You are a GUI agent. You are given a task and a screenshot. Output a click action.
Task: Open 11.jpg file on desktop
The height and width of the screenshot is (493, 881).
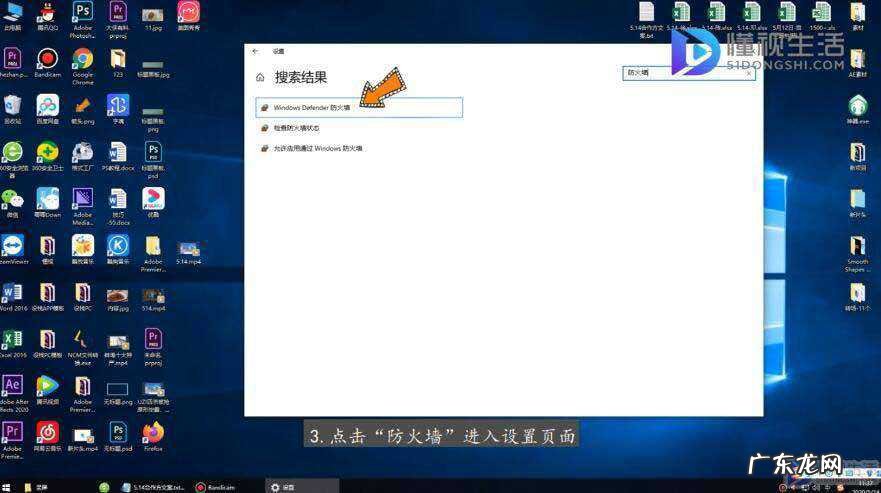pos(153,17)
